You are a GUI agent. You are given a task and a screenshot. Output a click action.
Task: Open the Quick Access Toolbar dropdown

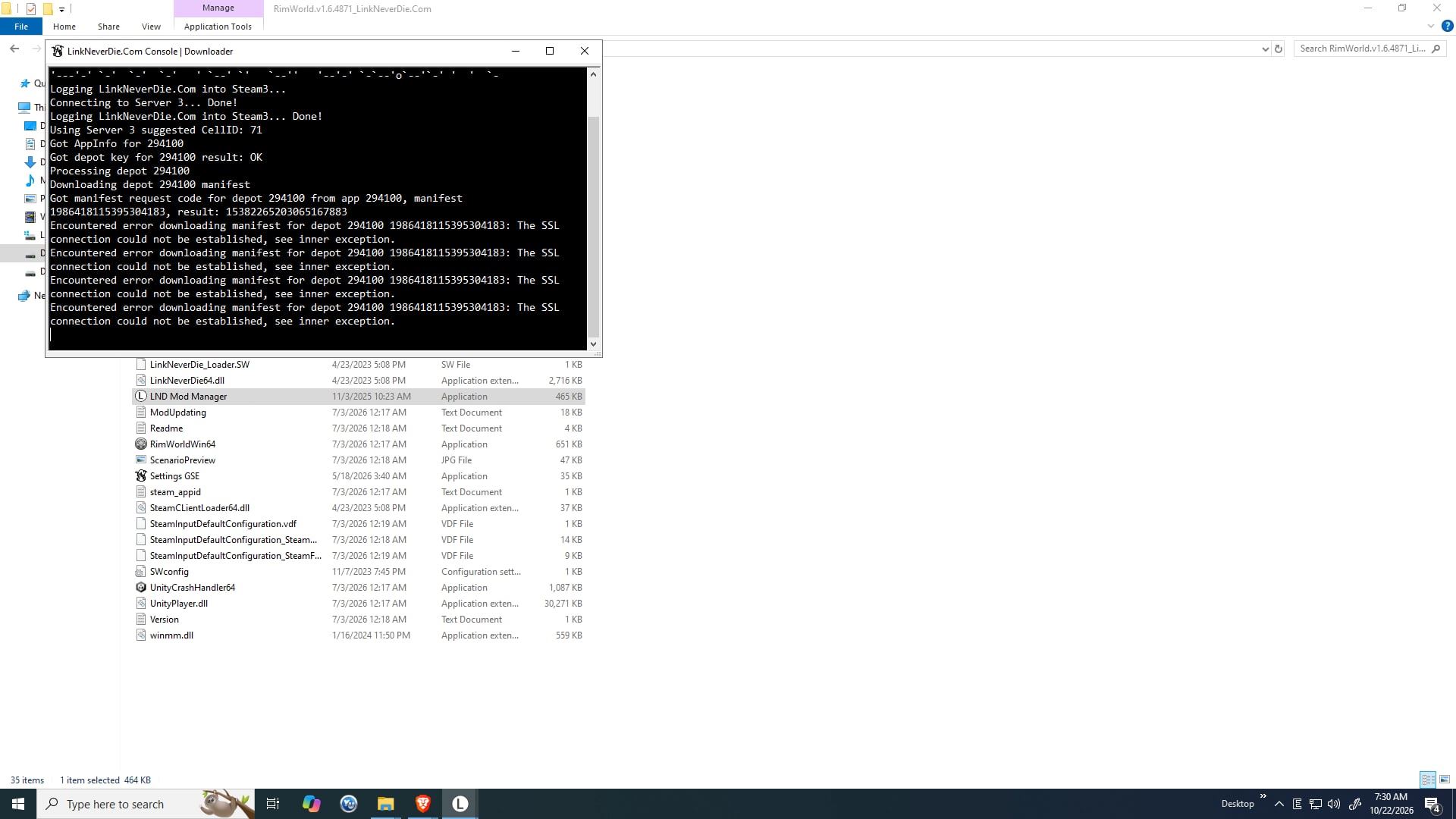tap(61, 9)
